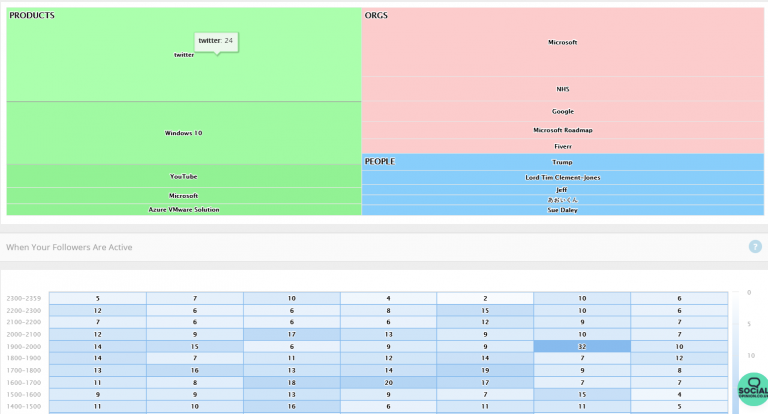The height and width of the screenshot is (414, 768).
Task: Click the heatmap cell with value 20
Action: coord(388,383)
